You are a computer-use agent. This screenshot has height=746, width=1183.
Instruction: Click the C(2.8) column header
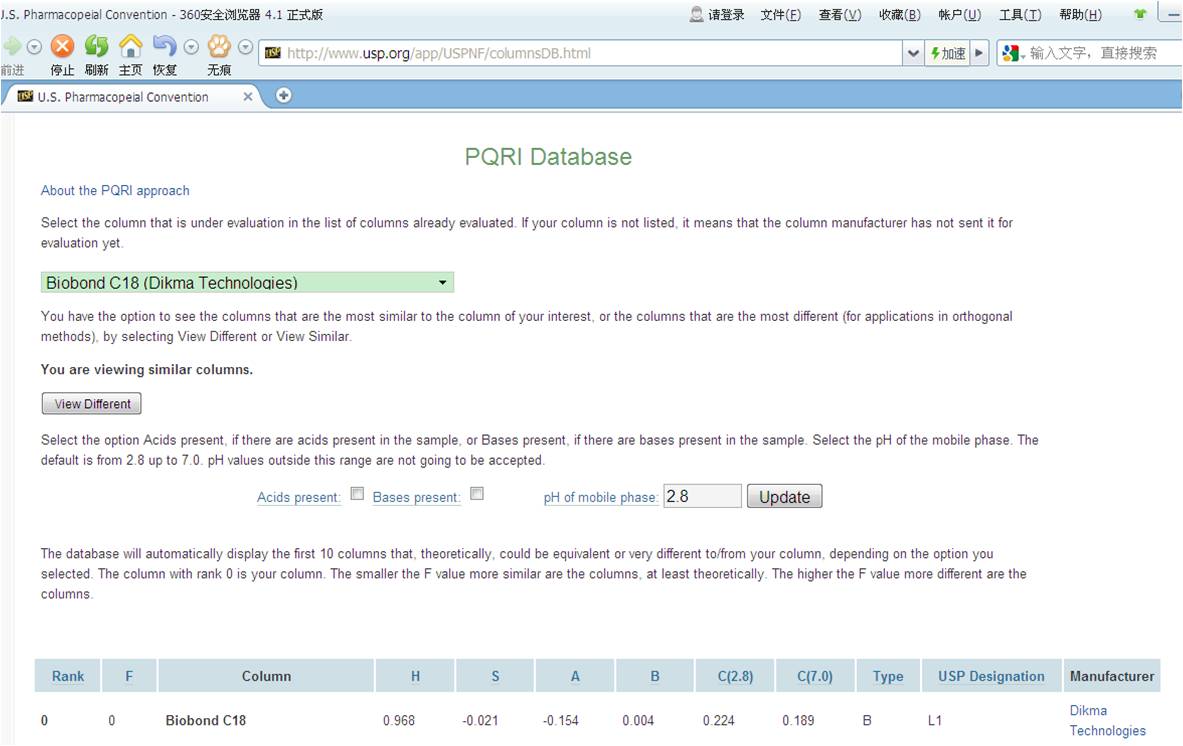(736, 677)
